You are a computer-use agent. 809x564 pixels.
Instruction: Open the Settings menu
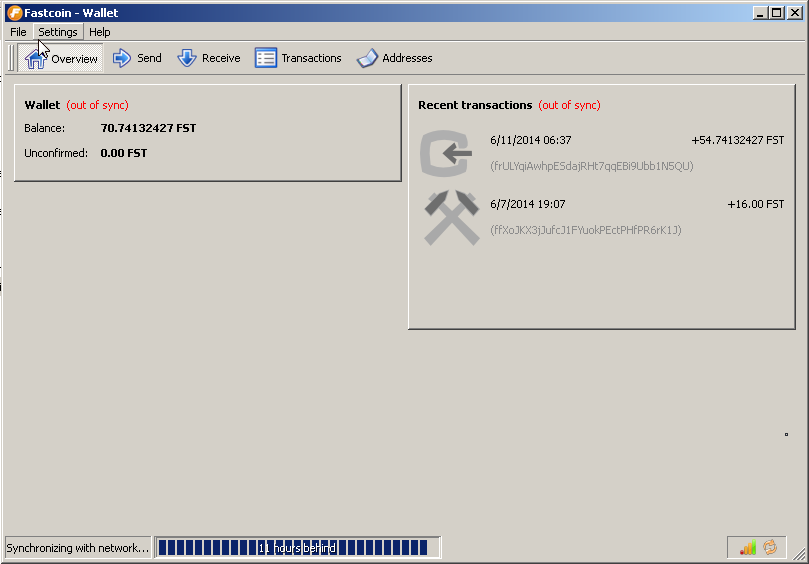pos(58,32)
